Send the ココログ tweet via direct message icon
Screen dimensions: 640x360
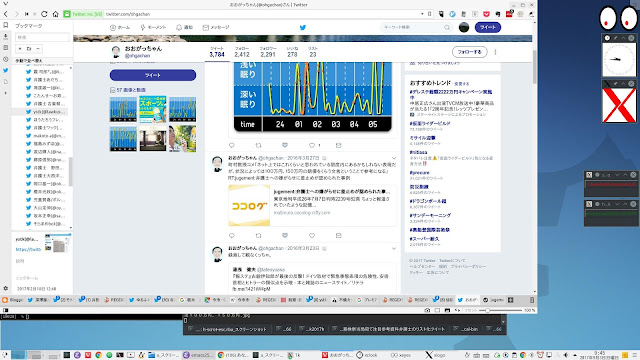pos(338,236)
